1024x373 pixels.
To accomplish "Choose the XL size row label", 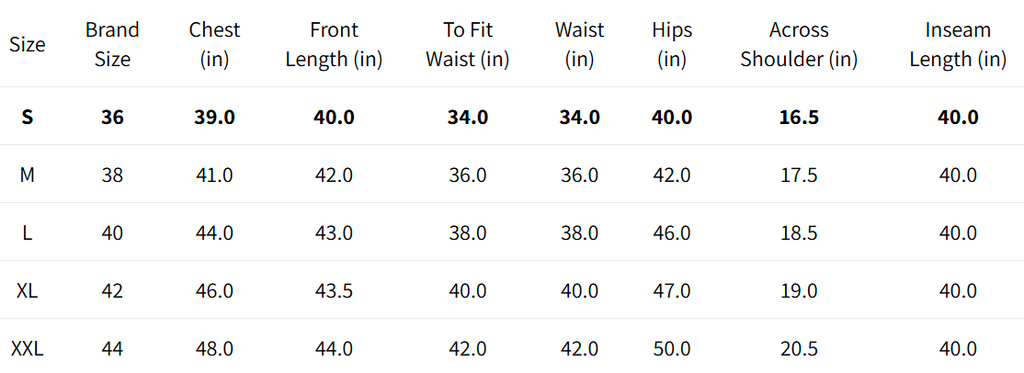I will [x=27, y=291].
